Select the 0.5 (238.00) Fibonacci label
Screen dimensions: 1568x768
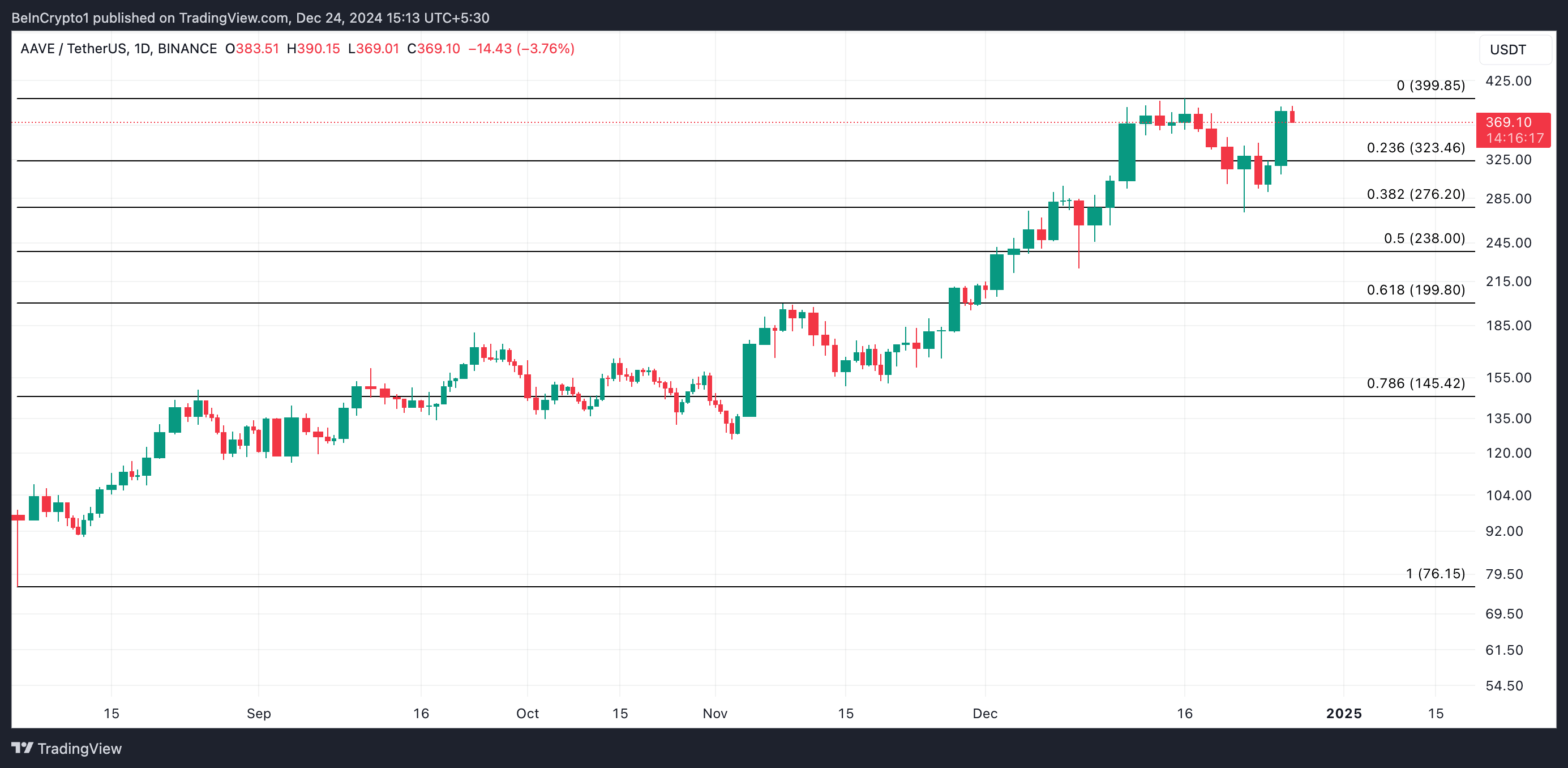[1424, 238]
